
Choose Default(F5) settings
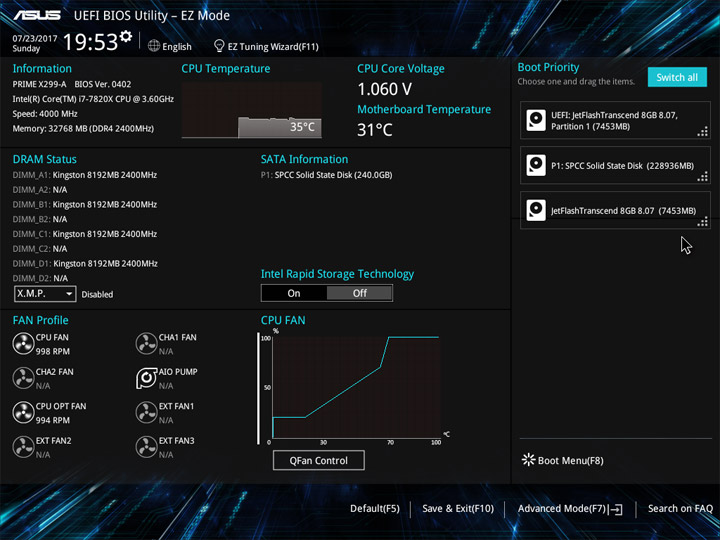[x=375, y=509]
